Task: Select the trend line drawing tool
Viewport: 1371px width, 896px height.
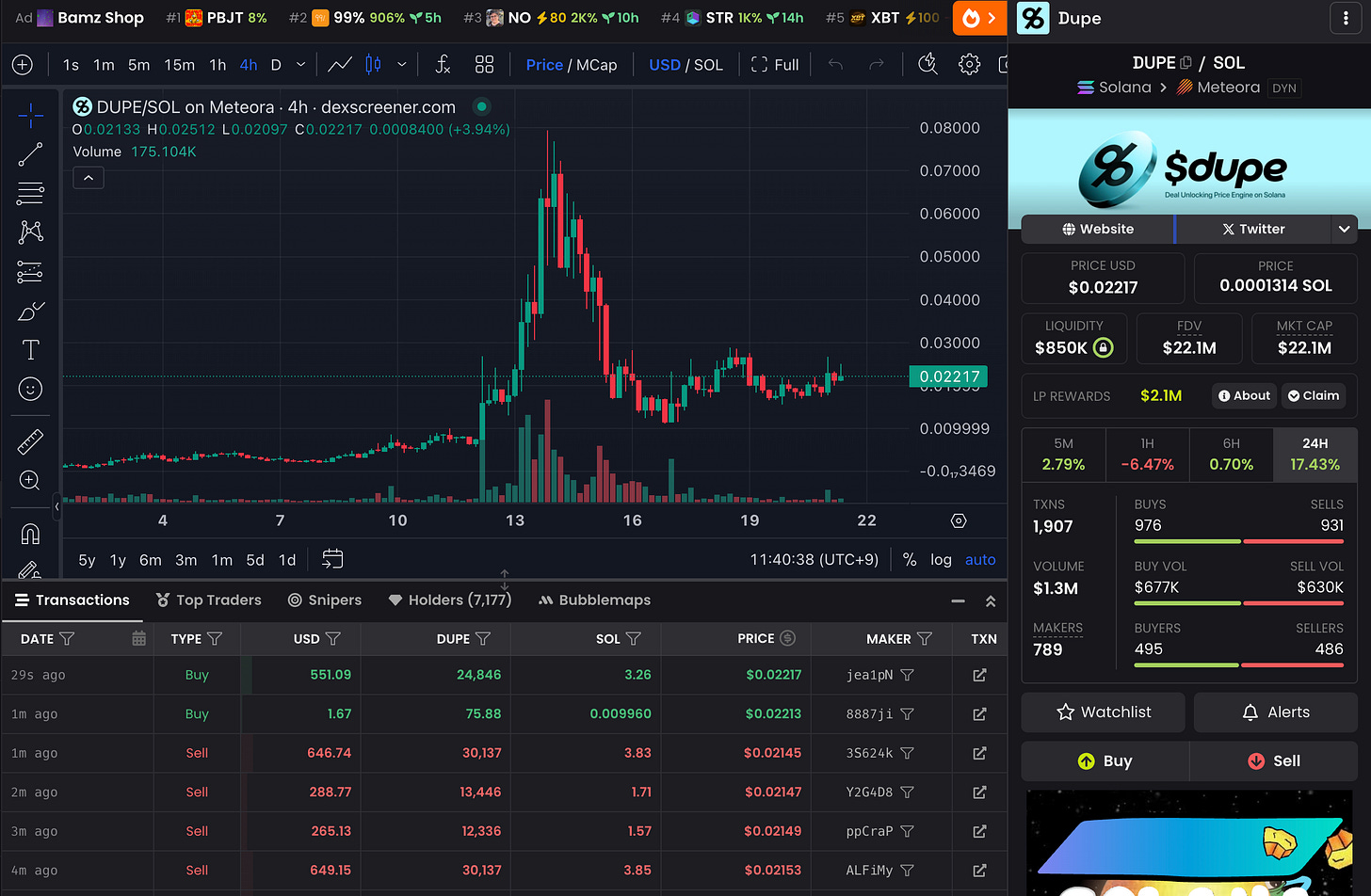Action: [30, 154]
